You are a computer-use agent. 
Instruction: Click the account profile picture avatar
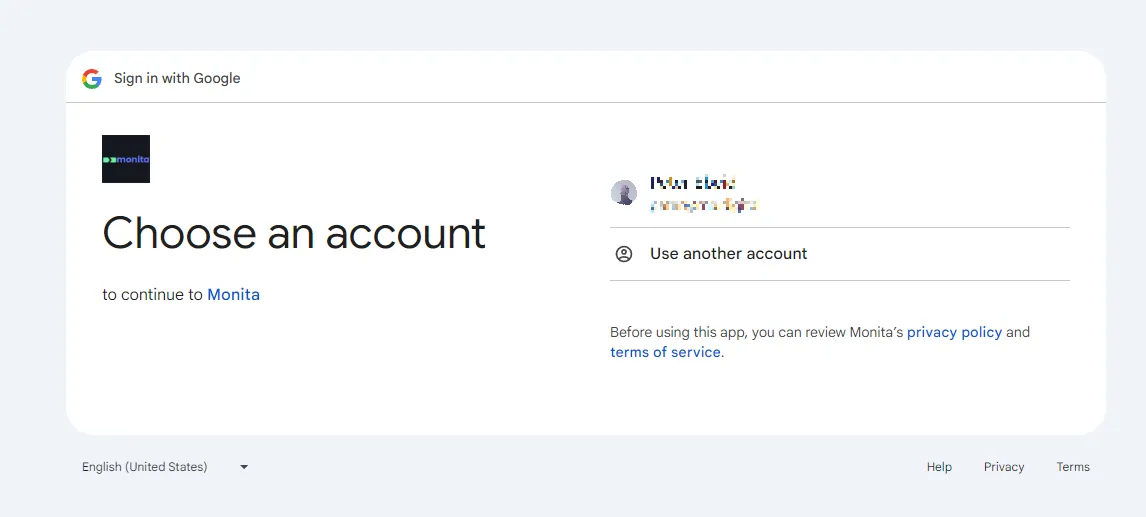(x=623, y=193)
